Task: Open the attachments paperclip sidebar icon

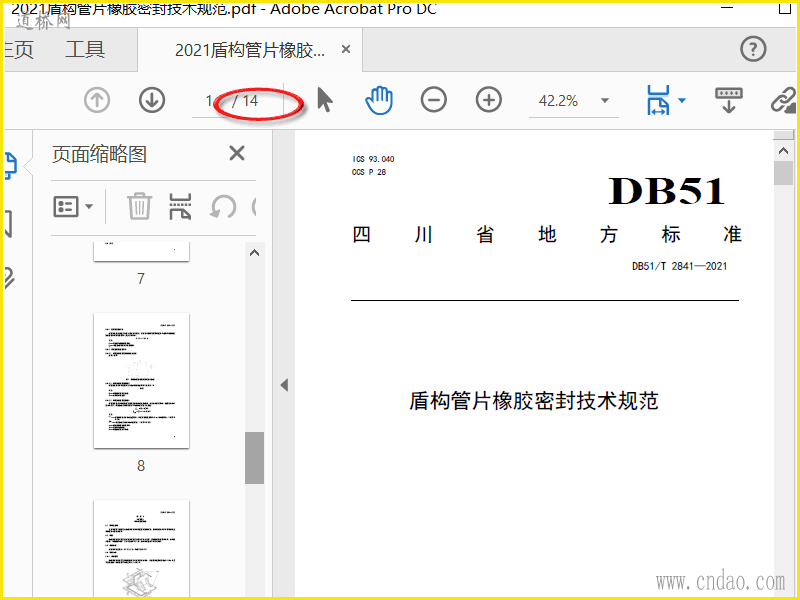Action: pos(10,279)
